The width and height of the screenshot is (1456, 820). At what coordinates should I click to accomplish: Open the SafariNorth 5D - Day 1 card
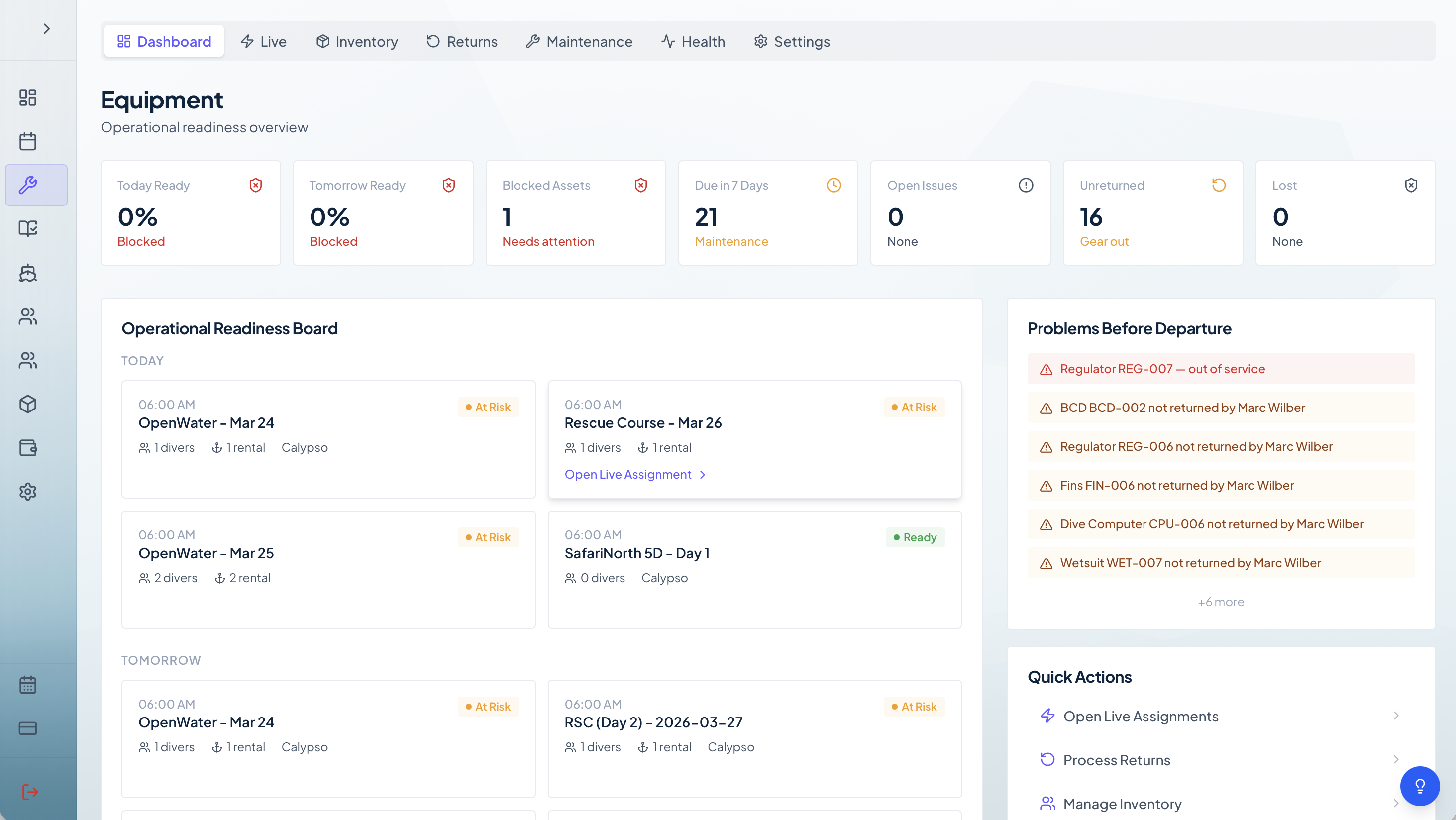[x=754, y=570]
